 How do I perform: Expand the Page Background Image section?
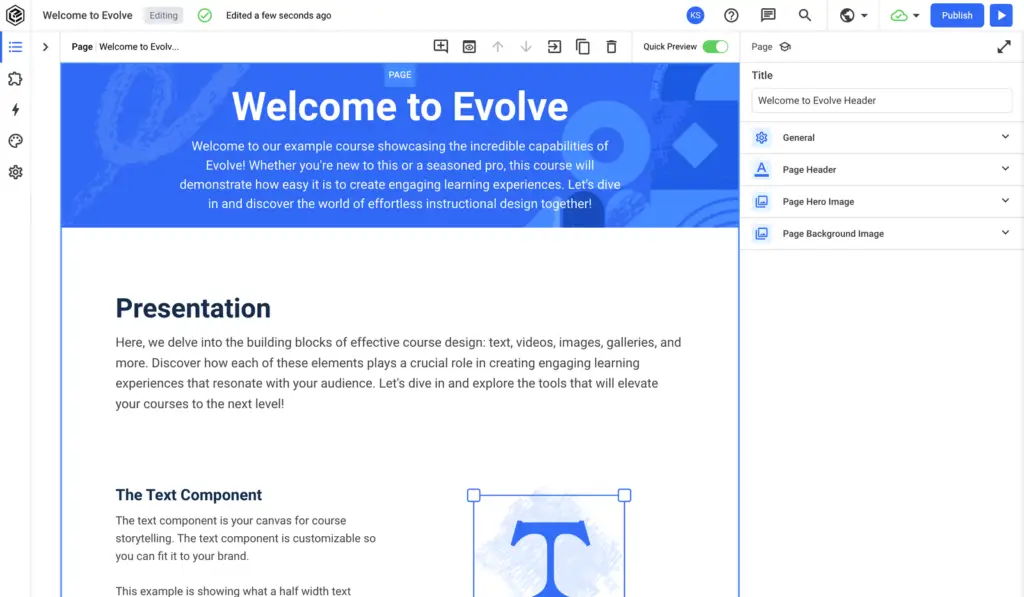point(880,233)
